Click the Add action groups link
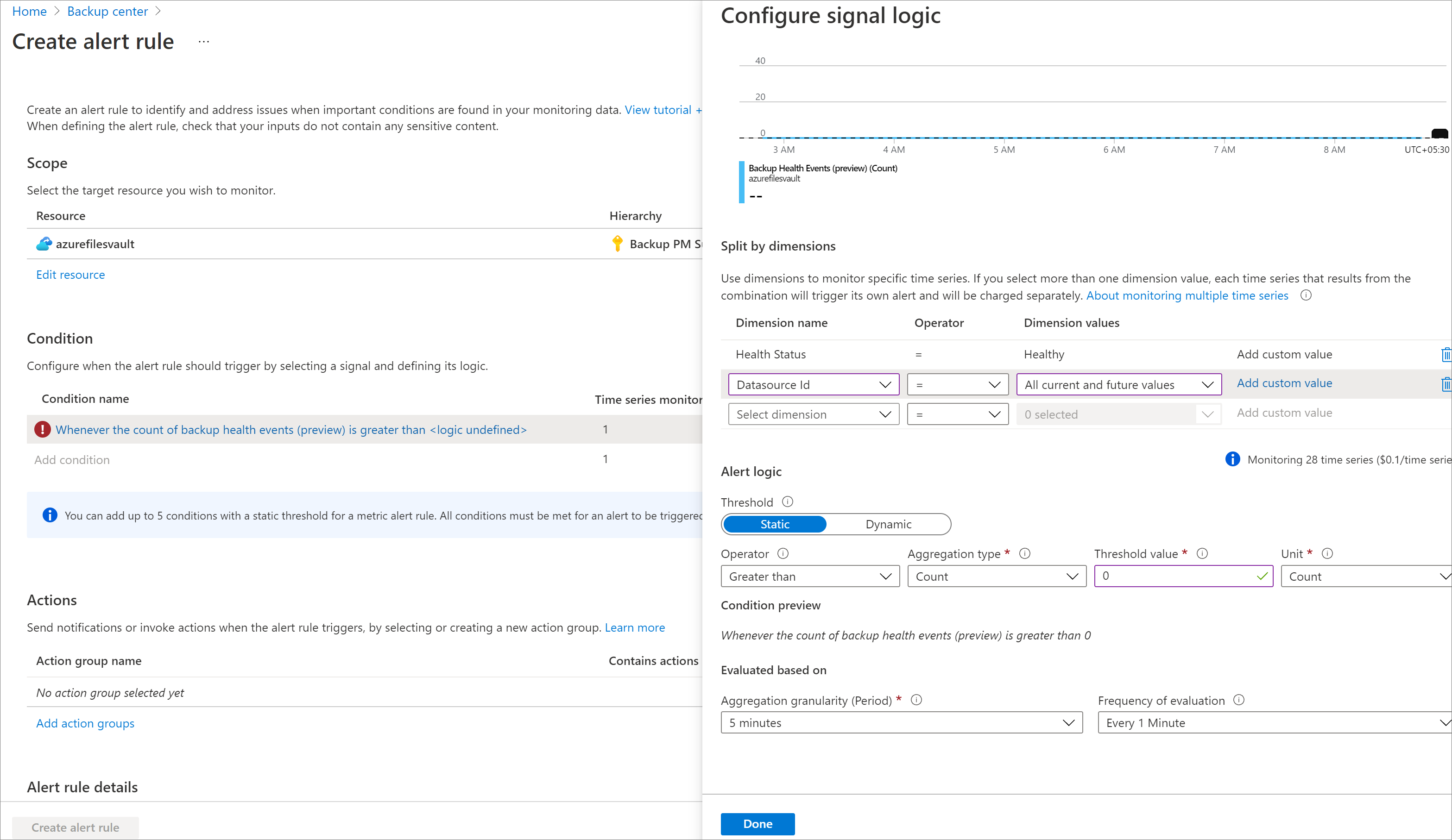 click(x=85, y=723)
